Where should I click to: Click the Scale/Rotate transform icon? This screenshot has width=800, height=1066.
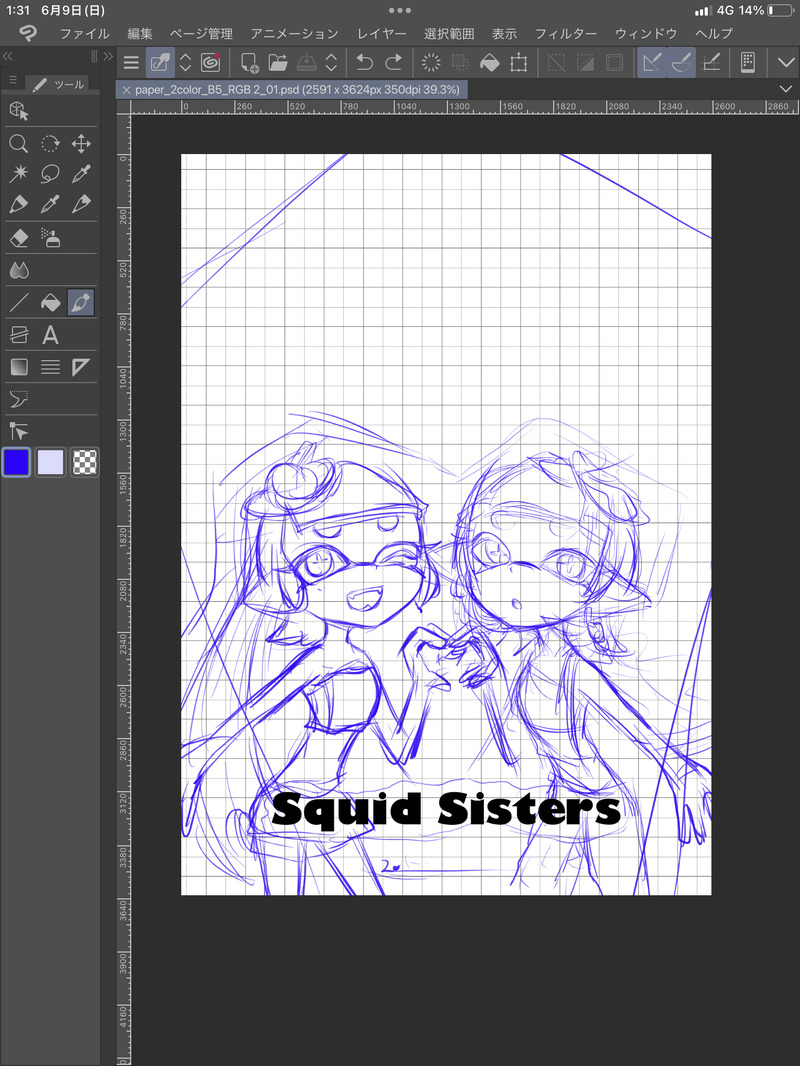(x=519, y=63)
